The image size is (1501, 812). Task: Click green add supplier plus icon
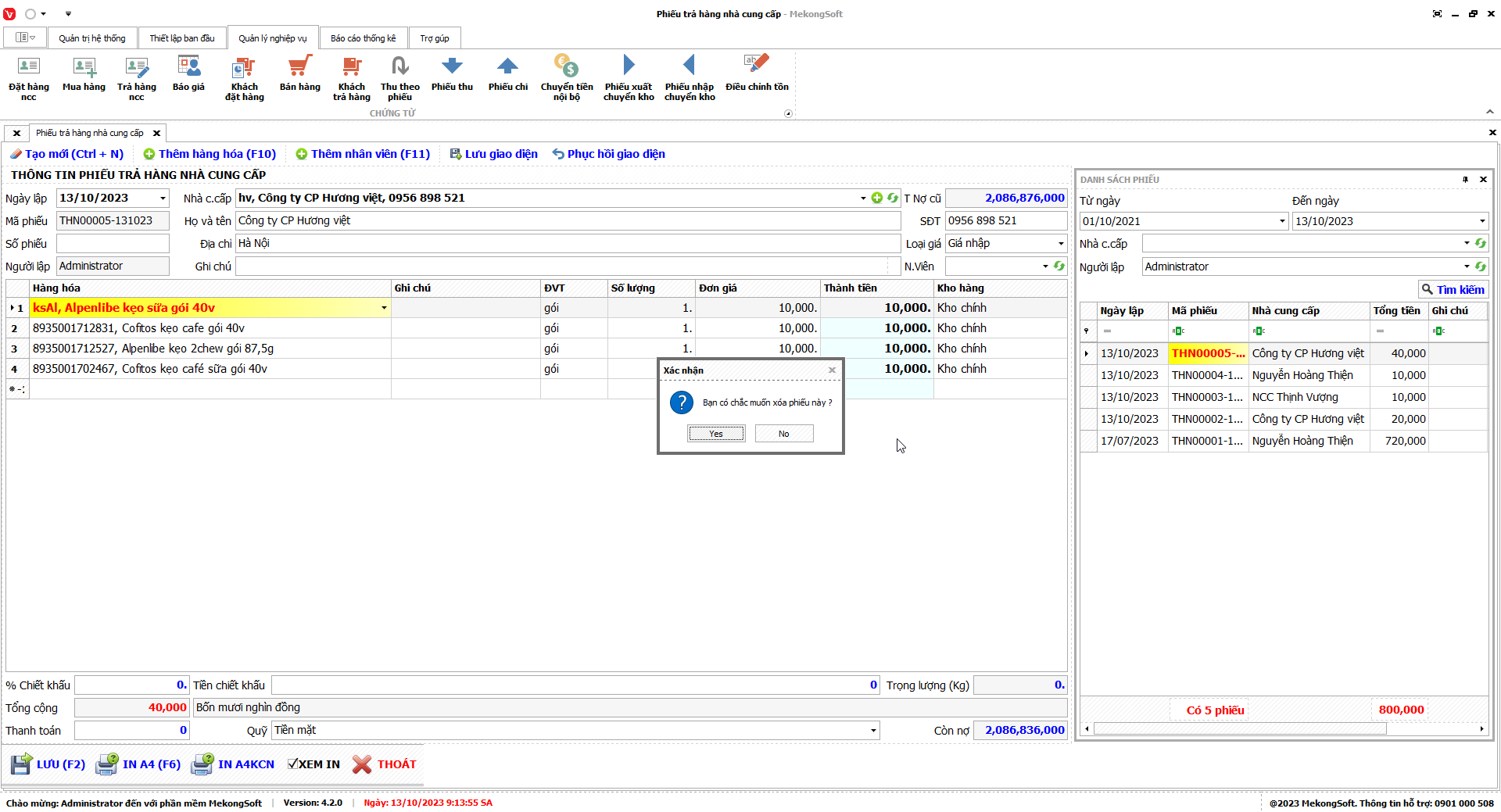point(877,199)
